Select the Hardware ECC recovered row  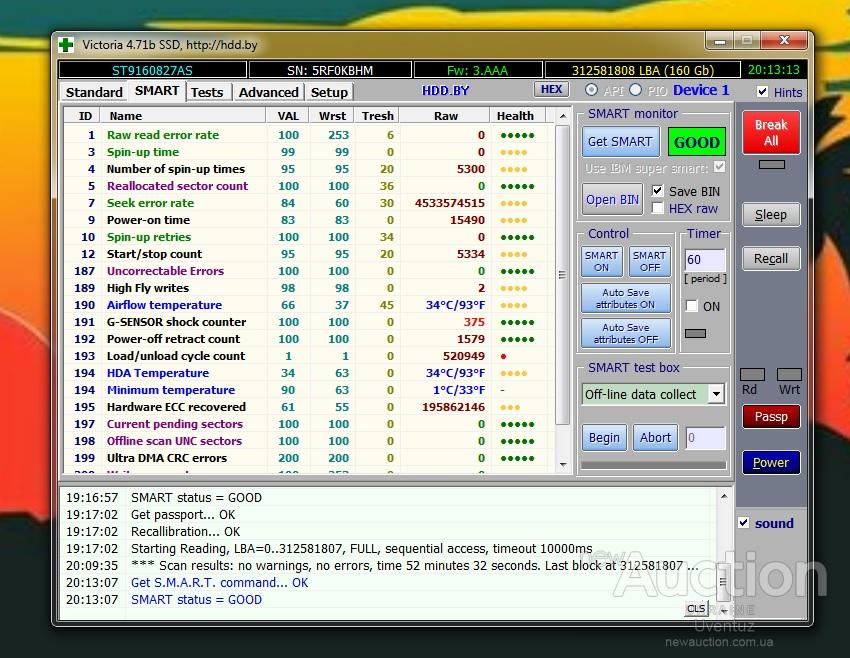[308, 407]
